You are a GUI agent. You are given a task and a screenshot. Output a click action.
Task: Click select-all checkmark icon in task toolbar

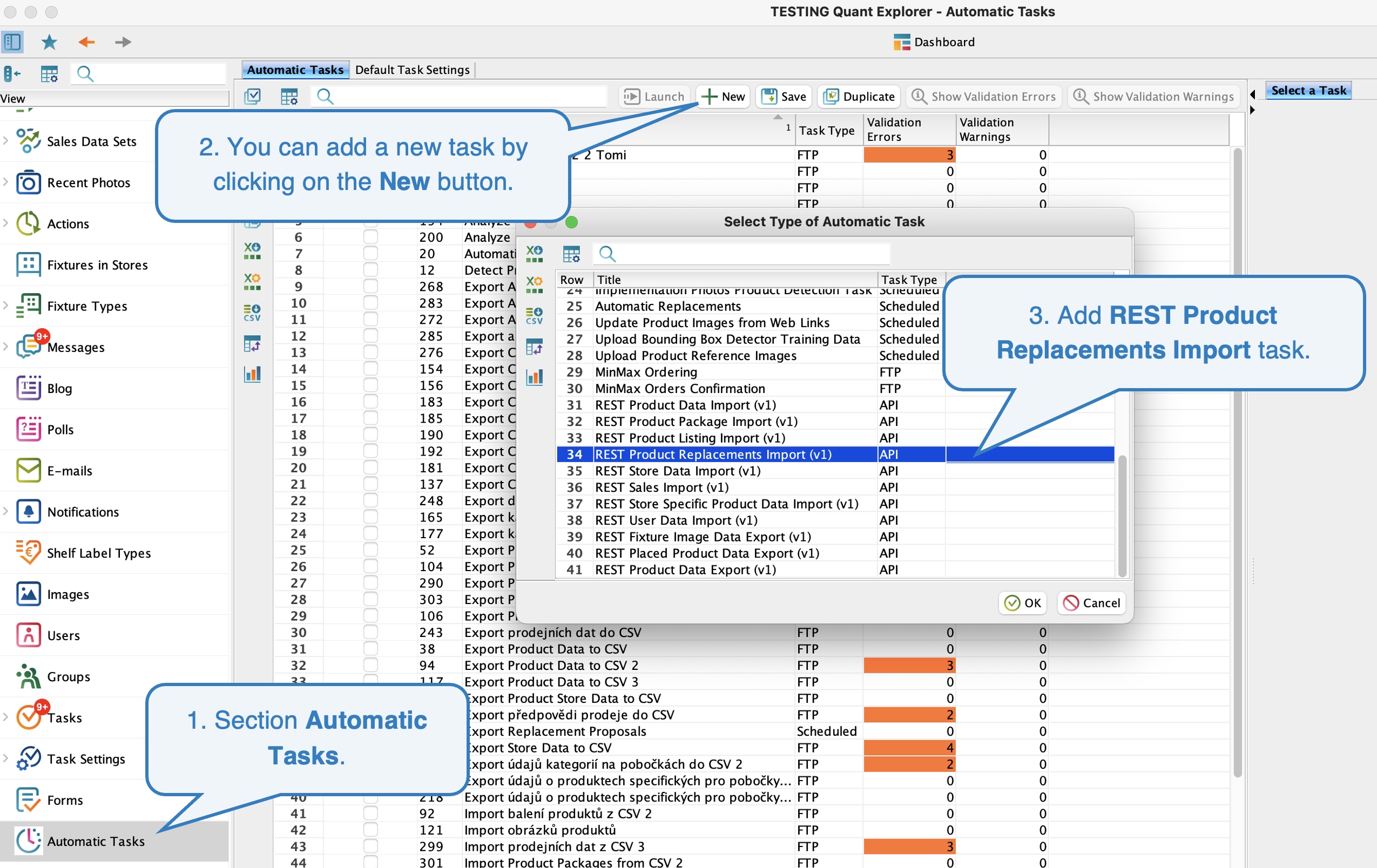click(252, 96)
